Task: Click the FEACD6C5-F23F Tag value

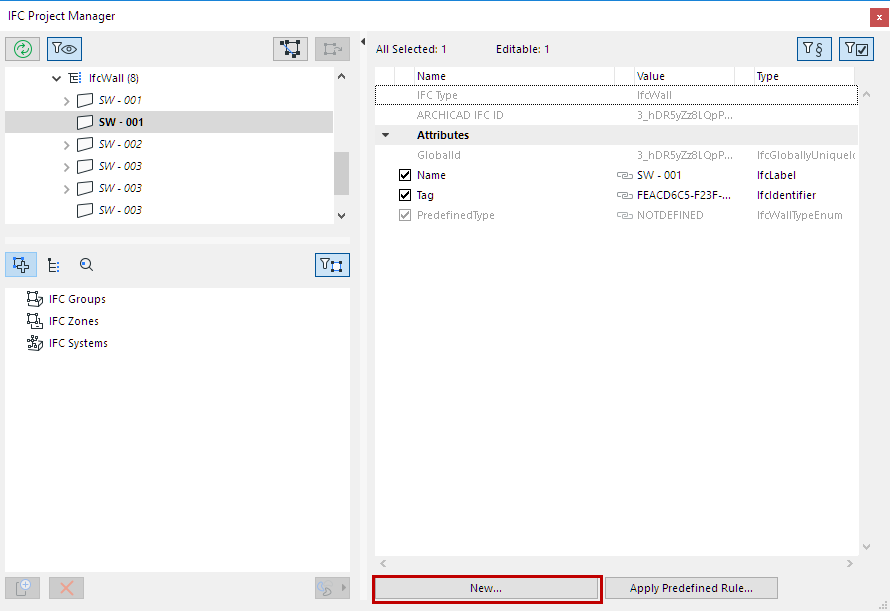Action: click(684, 195)
